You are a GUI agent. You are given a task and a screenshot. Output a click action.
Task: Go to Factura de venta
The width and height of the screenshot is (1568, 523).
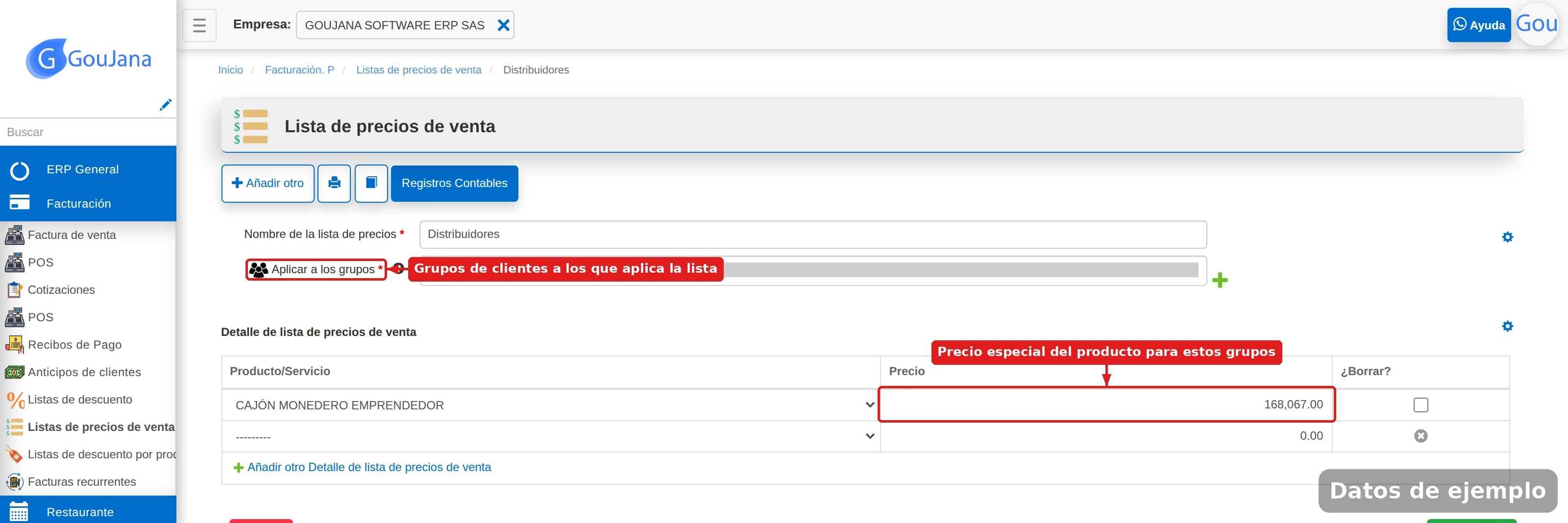click(72, 235)
